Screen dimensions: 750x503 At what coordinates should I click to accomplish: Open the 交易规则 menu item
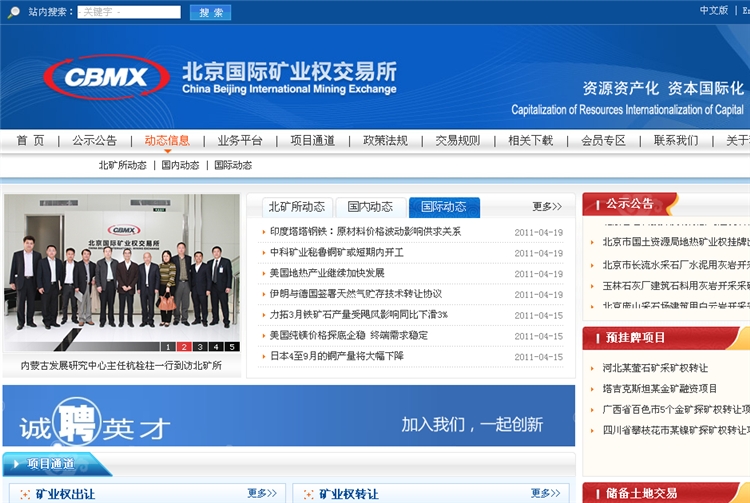pyautogui.click(x=458, y=141)
